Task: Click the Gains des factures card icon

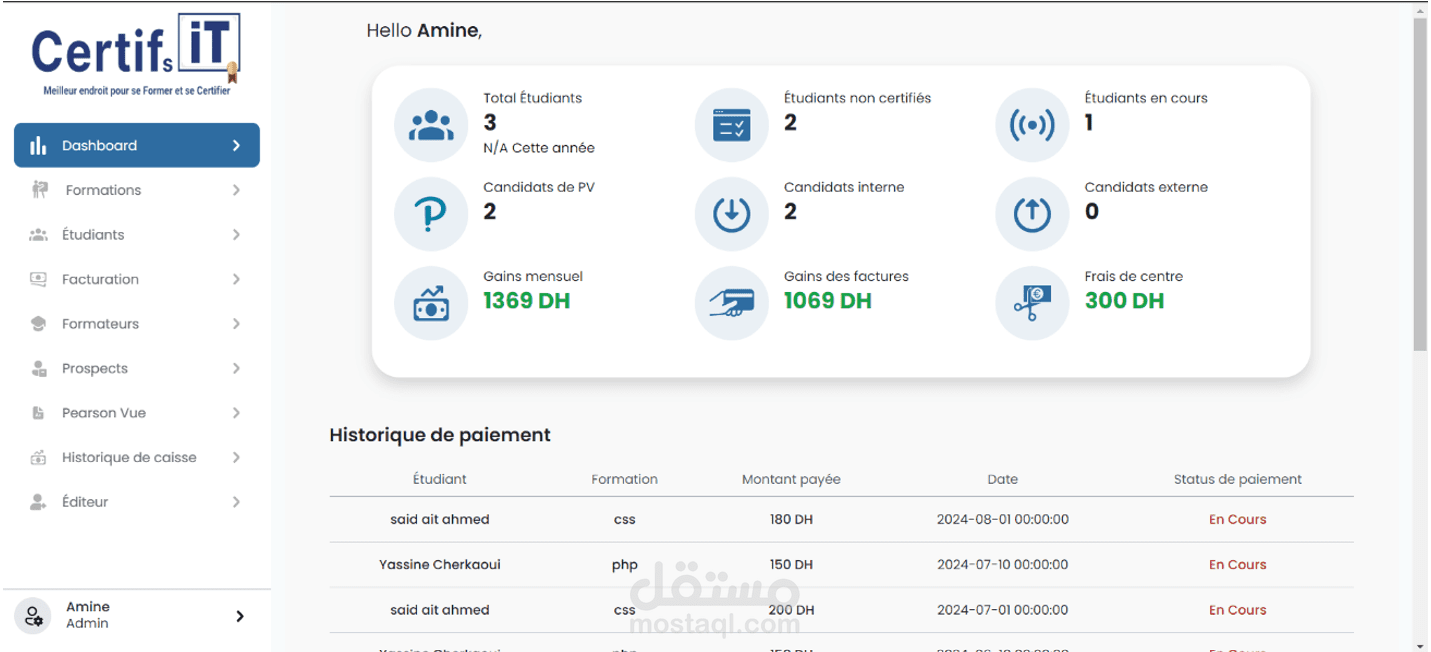Action: coord(732,303)
